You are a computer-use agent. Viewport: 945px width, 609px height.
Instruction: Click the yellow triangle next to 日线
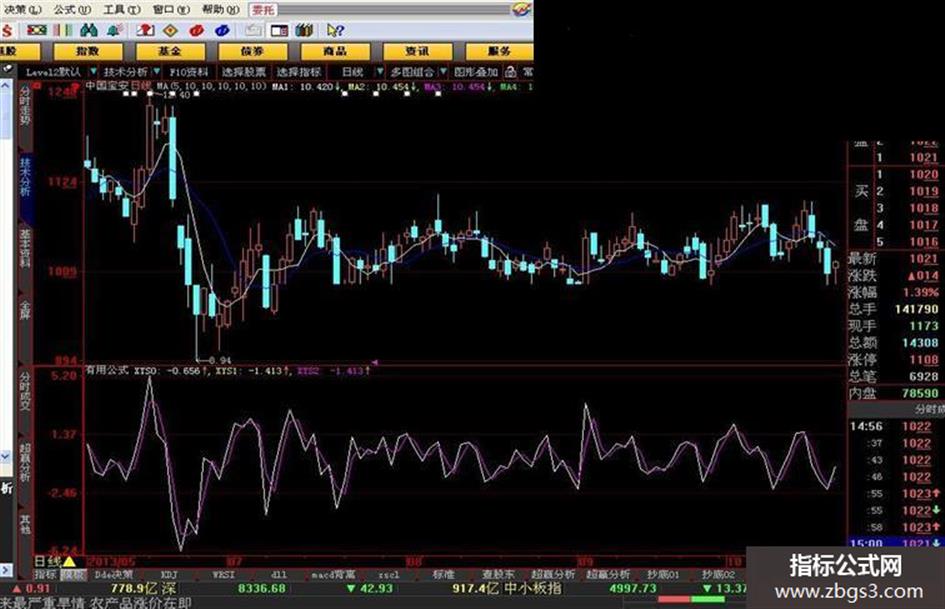click(70, 562)
